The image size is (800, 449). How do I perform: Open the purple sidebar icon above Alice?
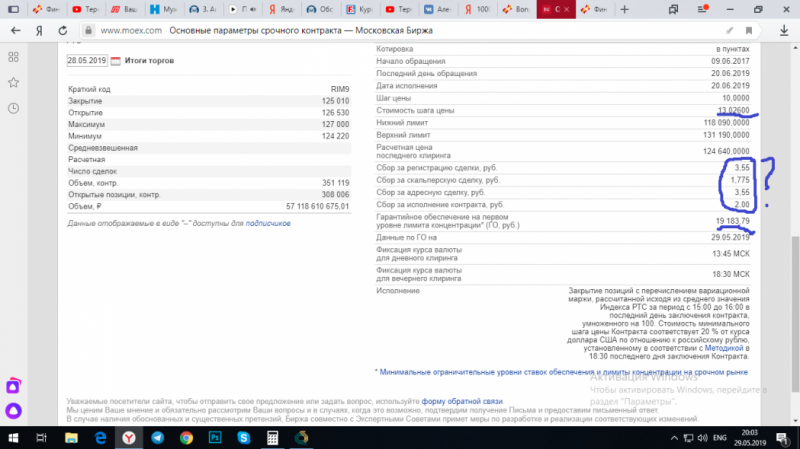tap(13, 386)
